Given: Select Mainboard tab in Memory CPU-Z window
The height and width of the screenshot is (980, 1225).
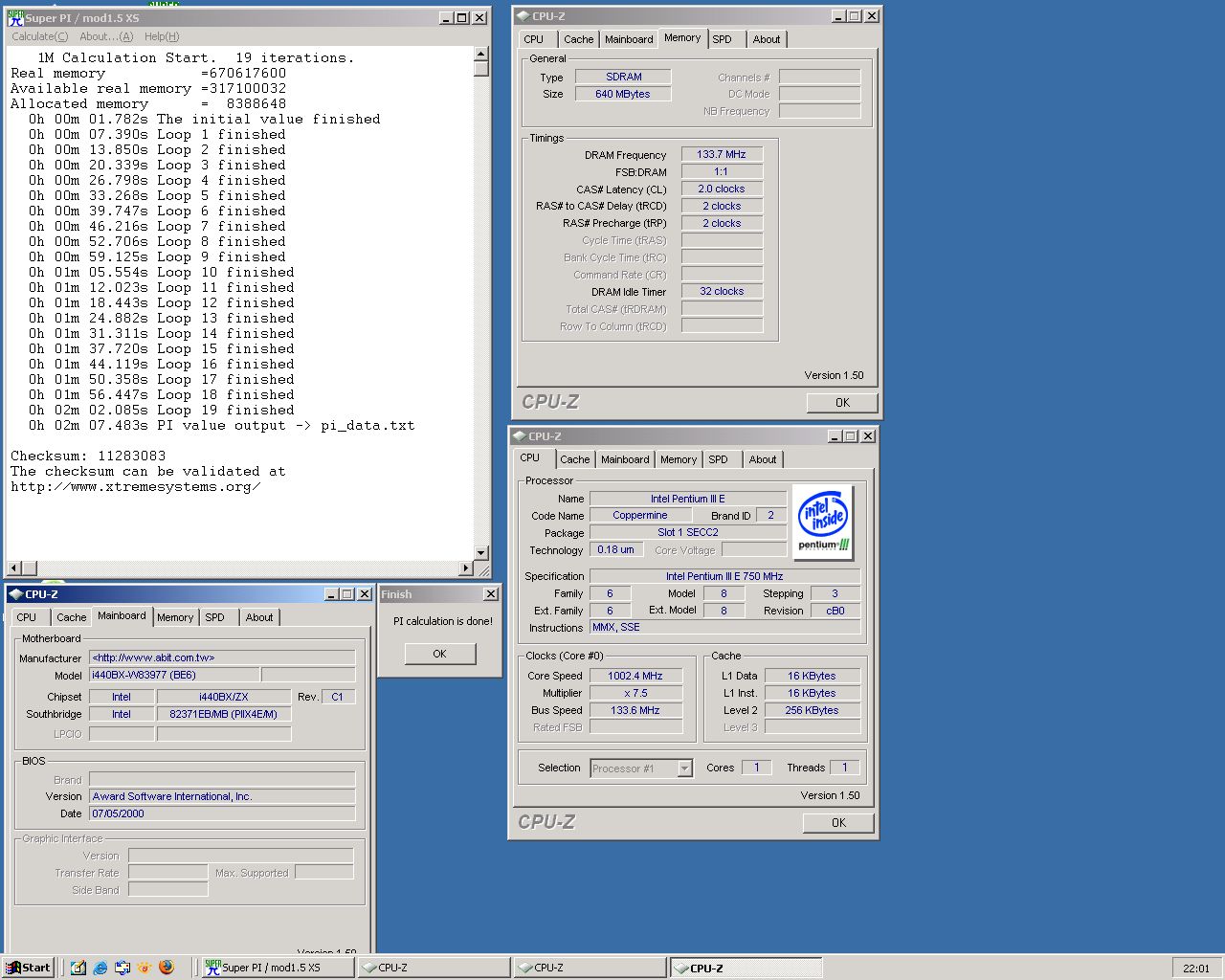Looking at the screenshot, I should [629, 39].
